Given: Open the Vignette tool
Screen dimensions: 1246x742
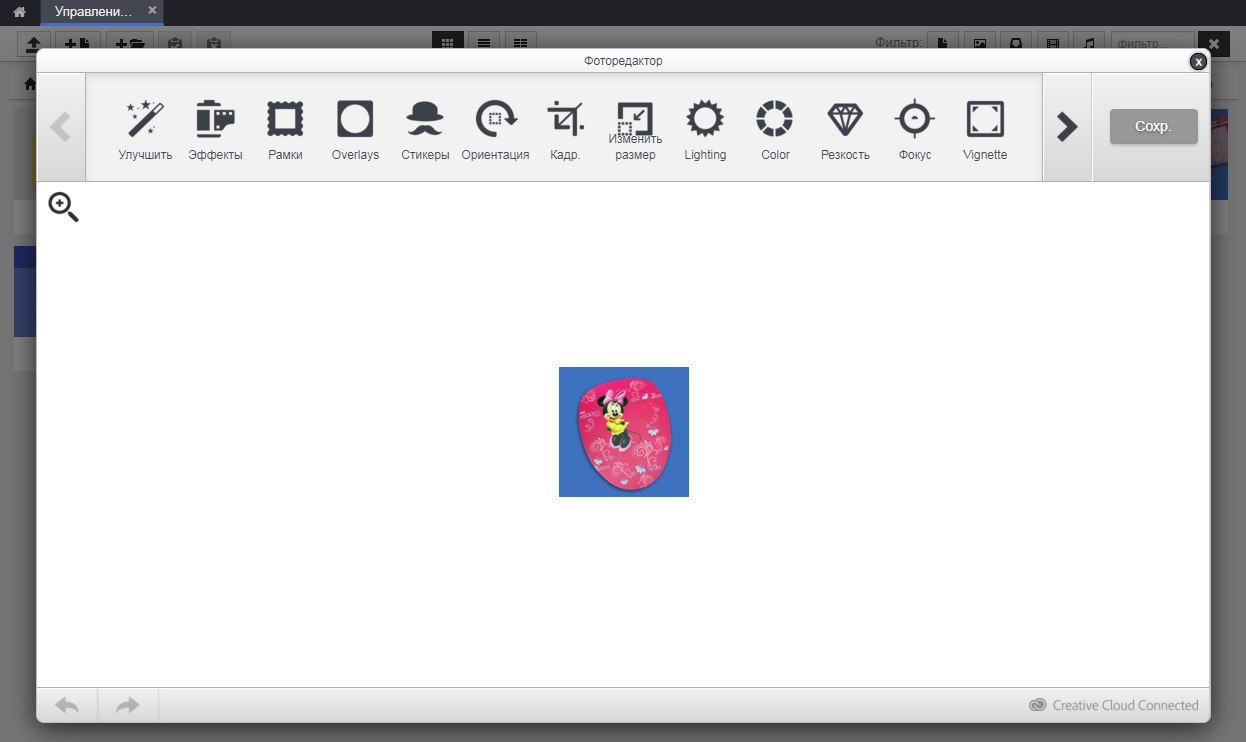Looking at the screenshot, I should coord(985,130).
